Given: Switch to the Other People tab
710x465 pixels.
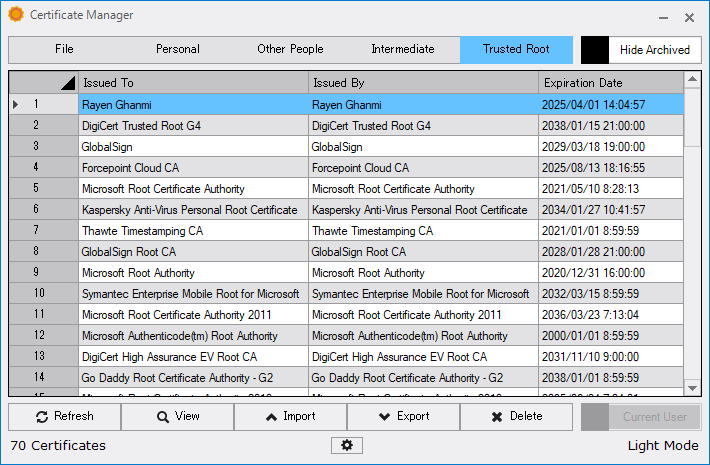Looking at the screenshot, I should [290, 49].
